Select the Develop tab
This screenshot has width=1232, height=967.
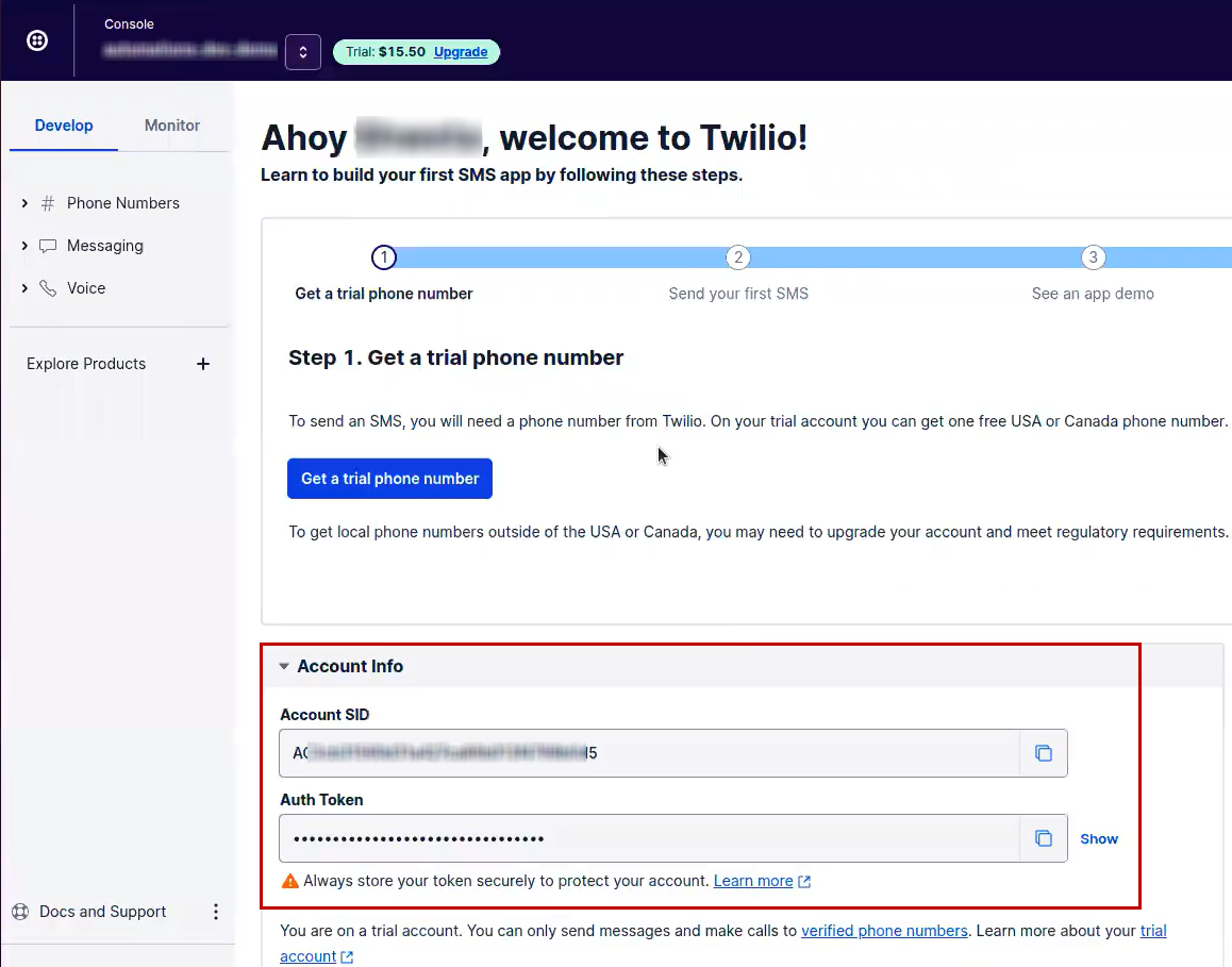pos(64,126)
